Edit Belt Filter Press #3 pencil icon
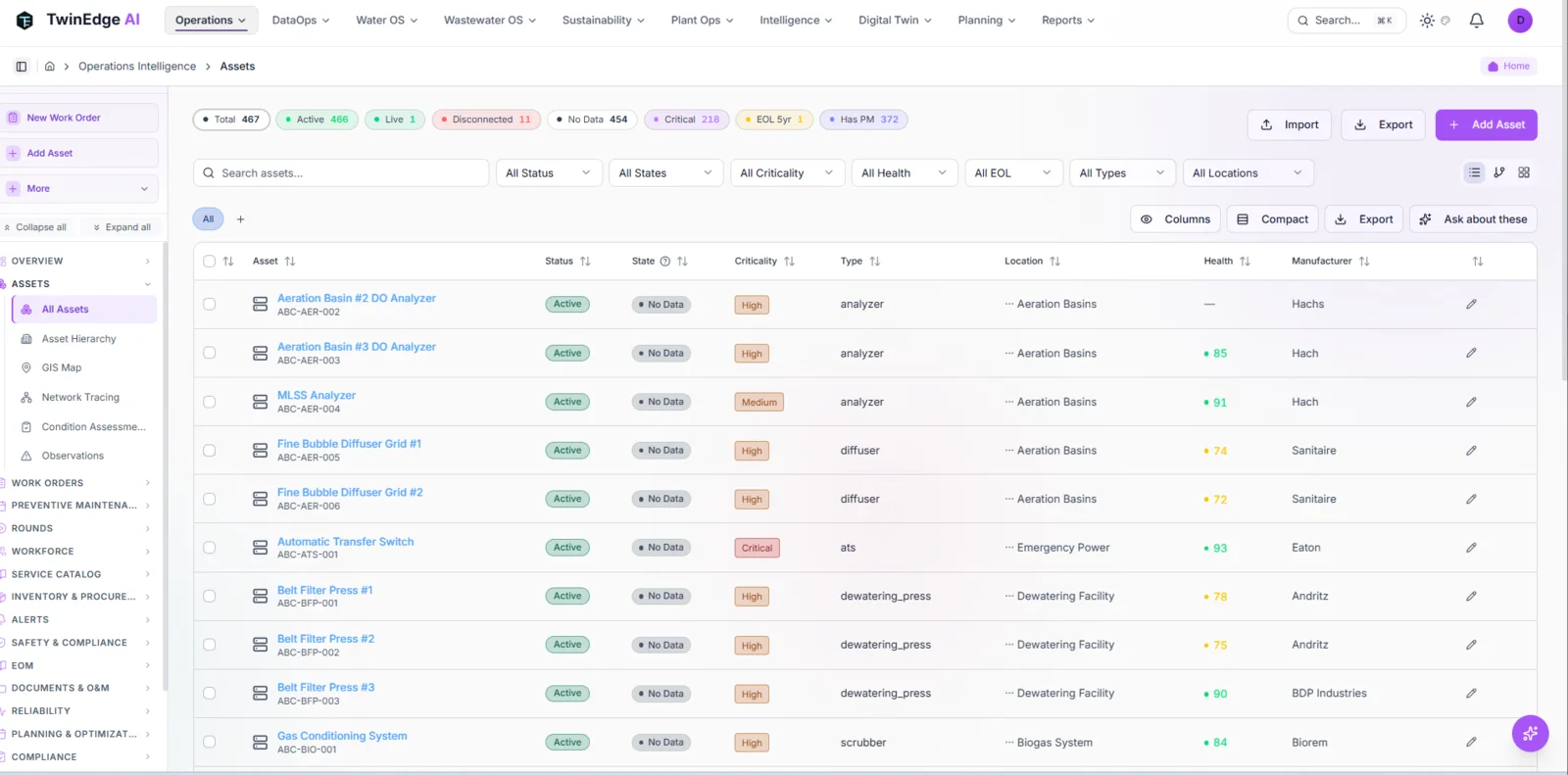Viewport: 1568px width, 775px height. (1471, 694)
